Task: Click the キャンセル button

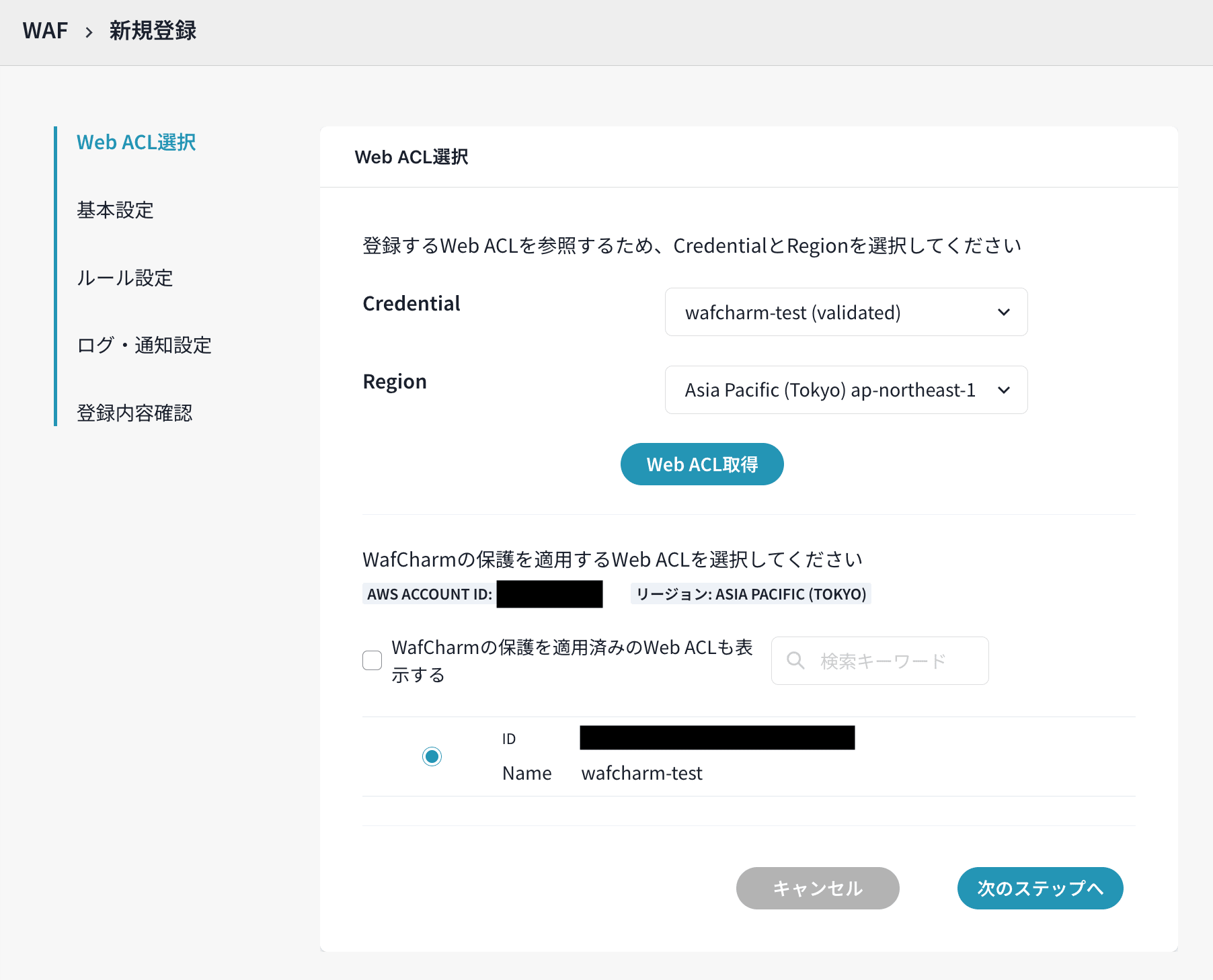Action: click(x=817, y=888)
